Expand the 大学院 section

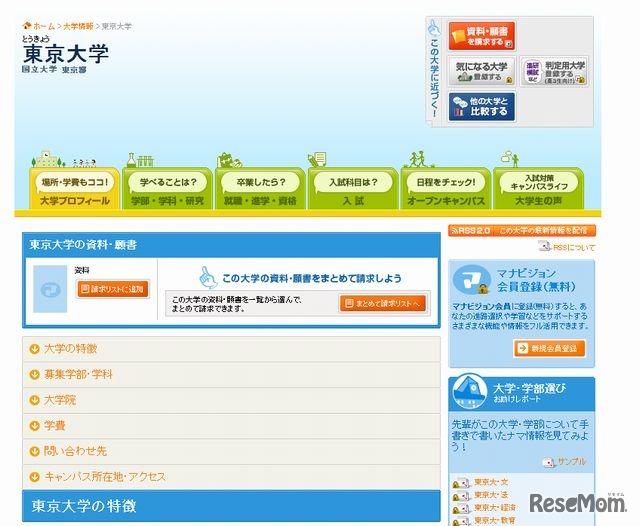pyautogui.click(x=231, y=400)
